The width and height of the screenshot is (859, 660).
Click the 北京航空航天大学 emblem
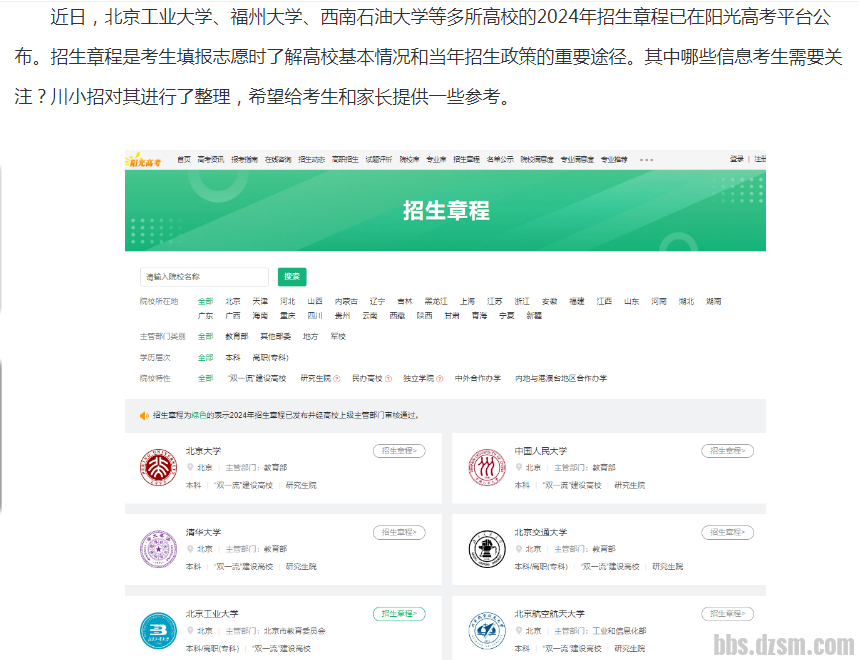[x=488, y=629]
